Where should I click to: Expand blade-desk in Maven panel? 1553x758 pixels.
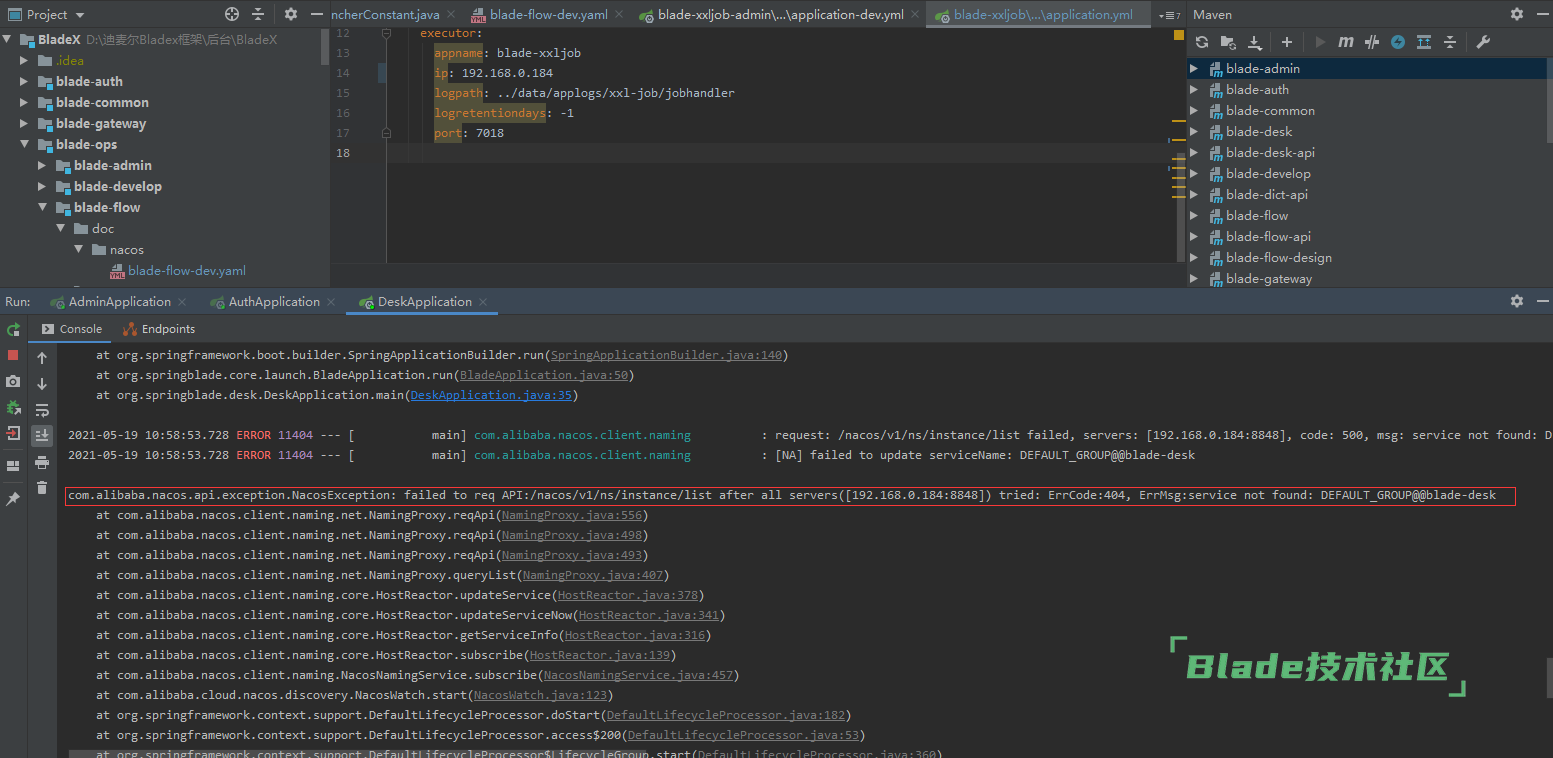click(1193, 131)
